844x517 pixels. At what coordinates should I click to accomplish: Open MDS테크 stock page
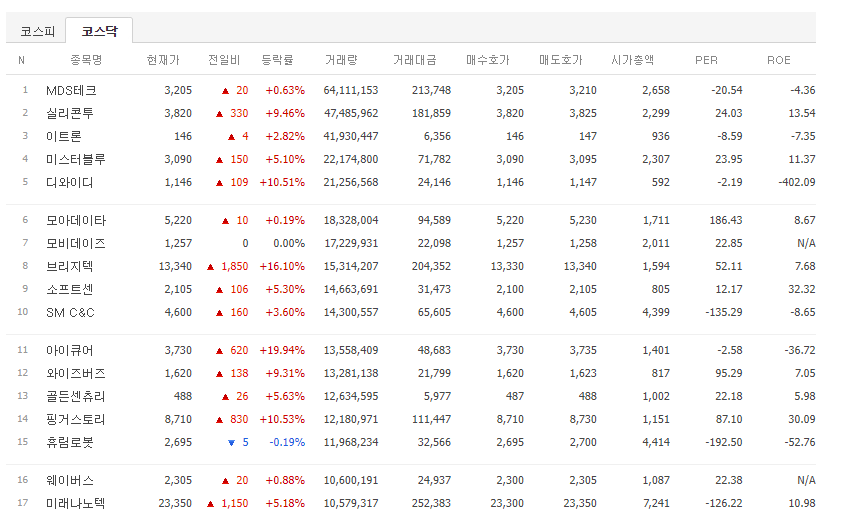tap(71, 90)
